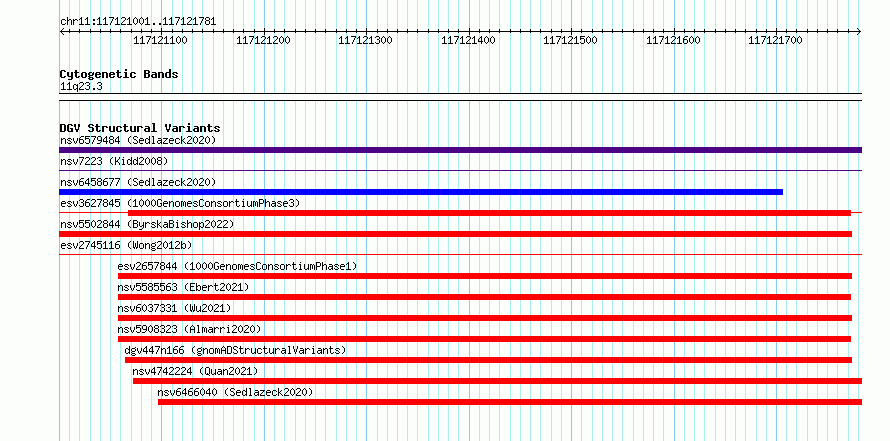Open the nsv4742224 (Quan2021) label
Image resolution: width=890 pixels, height=441 pixels.
pyautogui.click(x=195, y=371)
